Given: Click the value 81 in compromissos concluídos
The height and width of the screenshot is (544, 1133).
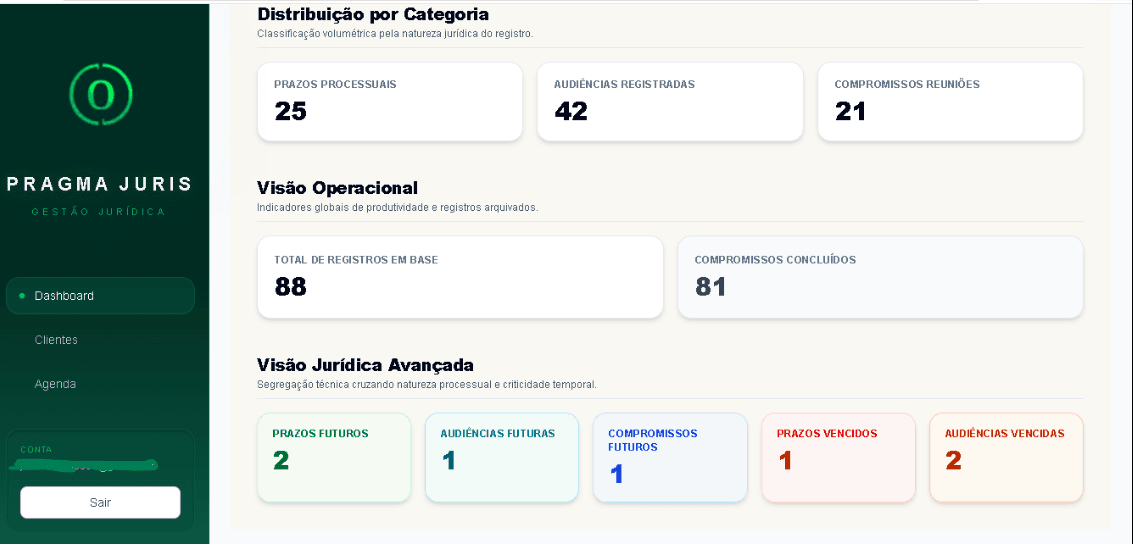Looking at the screenshot, I should (710, 287).
